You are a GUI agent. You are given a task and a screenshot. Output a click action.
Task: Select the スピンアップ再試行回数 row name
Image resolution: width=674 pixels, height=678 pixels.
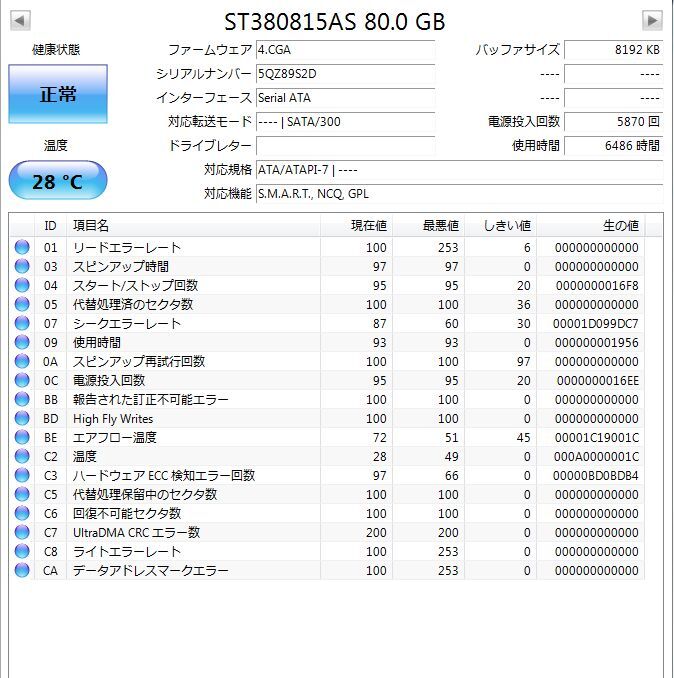point(139,361)
